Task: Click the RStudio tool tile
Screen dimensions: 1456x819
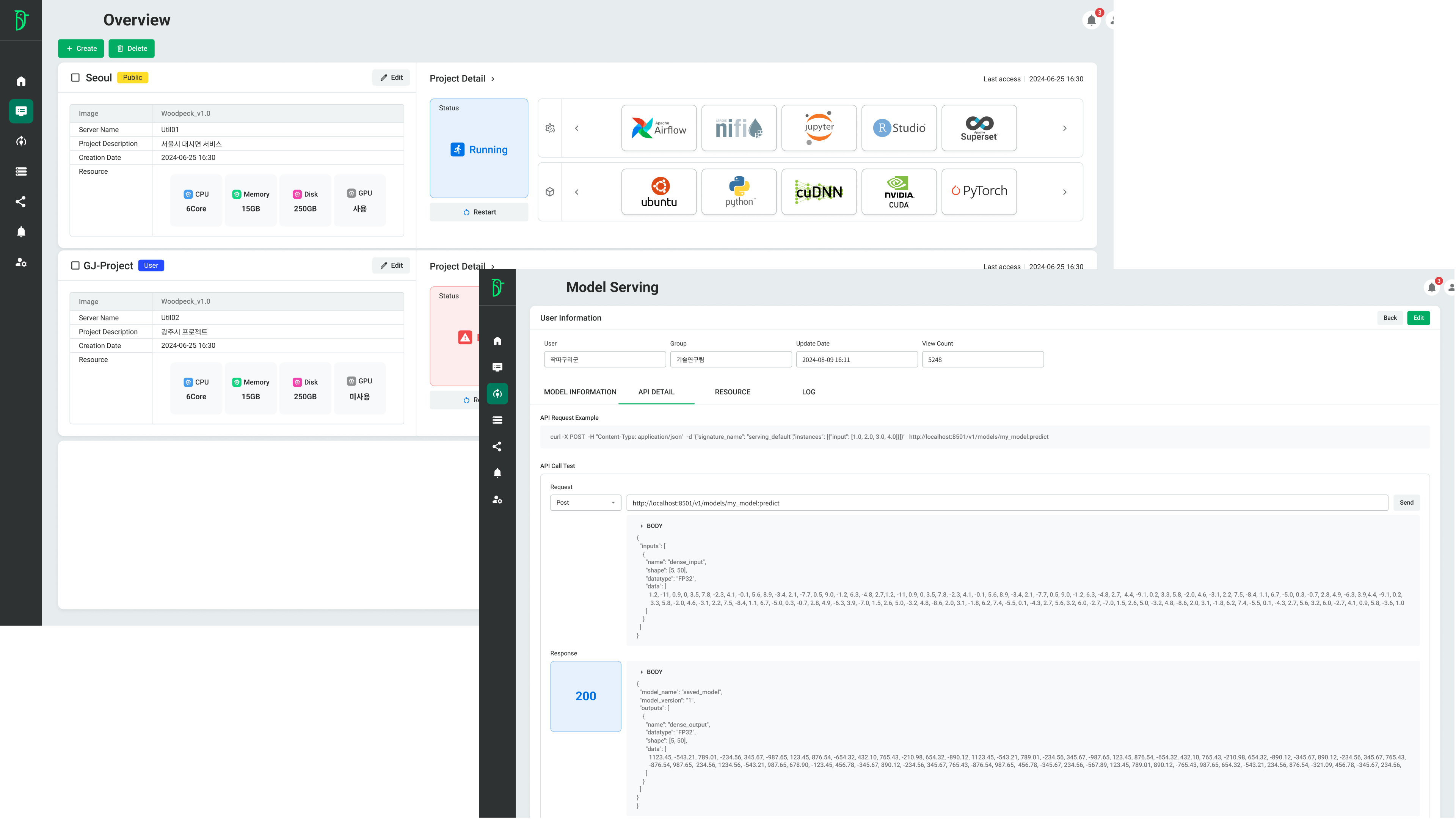Action: 899,128
